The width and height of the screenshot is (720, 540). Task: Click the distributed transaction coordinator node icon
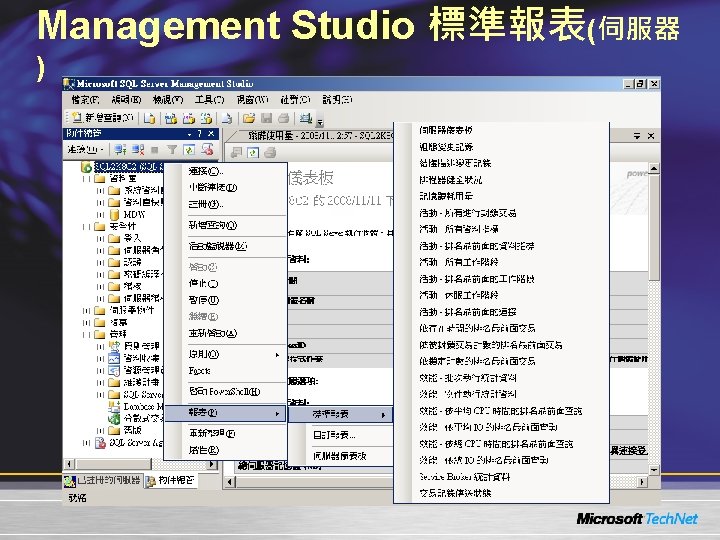pyautogui.click(x=114, y=418)
